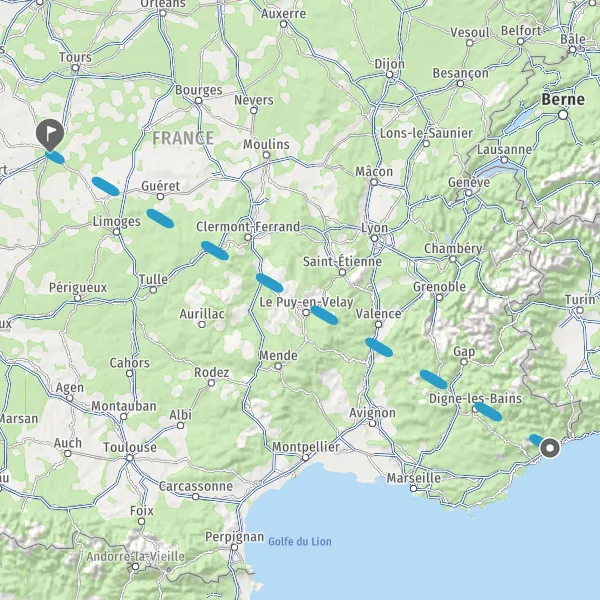Click the Dijon city marker dot
This screenshot has width=600, height=600.
(390, 75)
